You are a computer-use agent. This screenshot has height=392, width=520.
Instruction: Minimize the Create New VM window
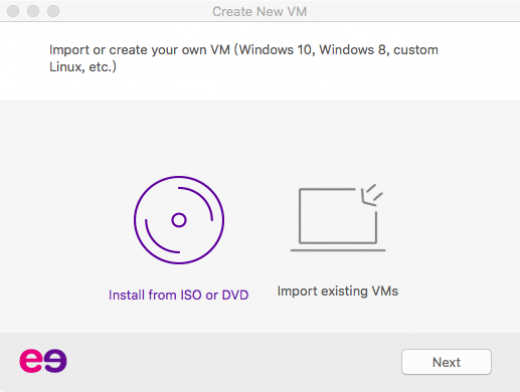pos(33,11)
